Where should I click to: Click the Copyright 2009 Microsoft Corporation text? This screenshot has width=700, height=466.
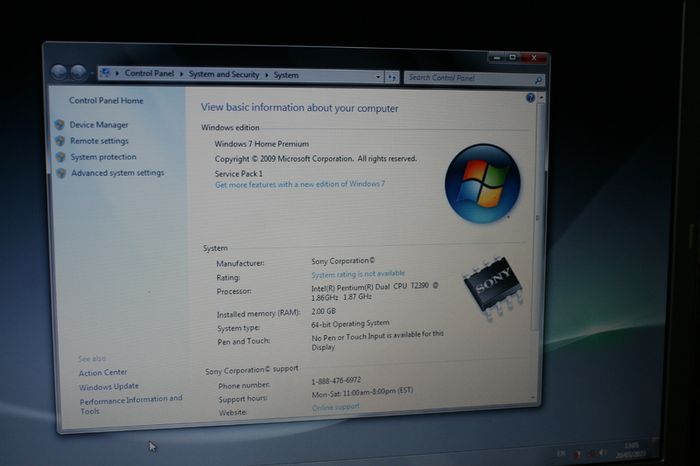tap(316, 159)
